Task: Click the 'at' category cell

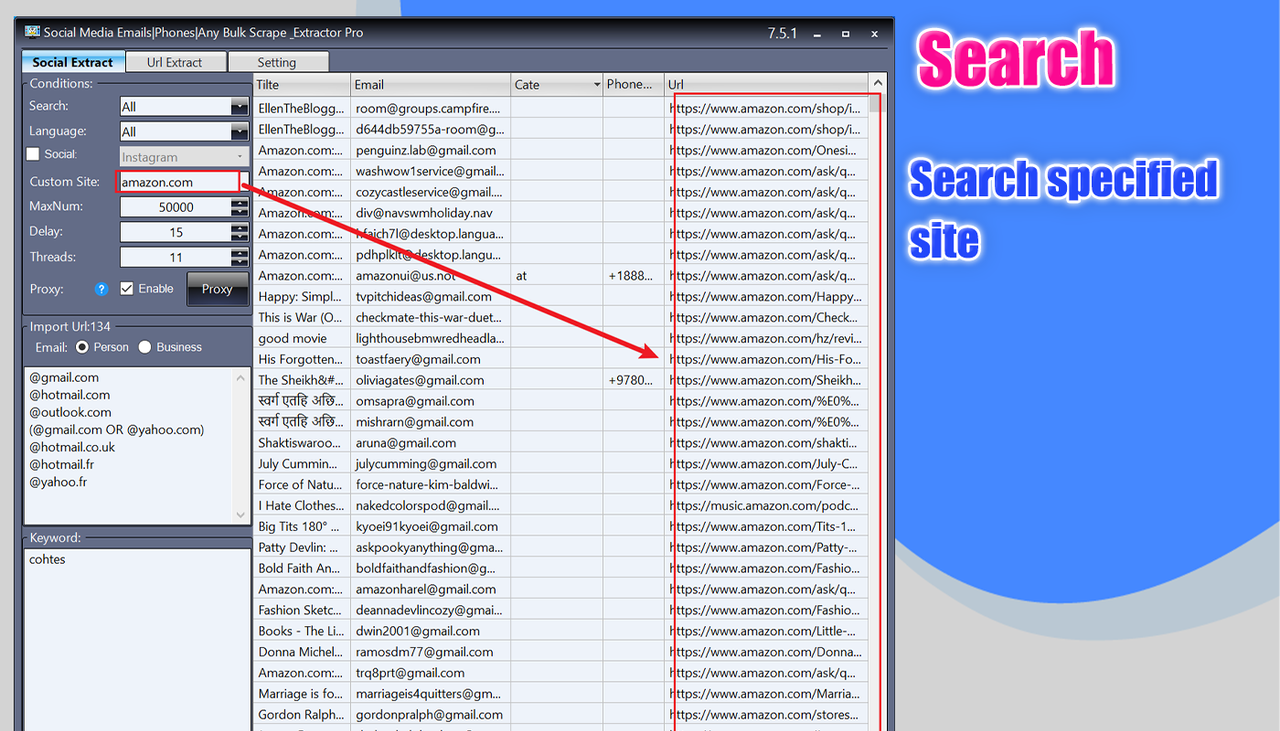Action: 557,275
